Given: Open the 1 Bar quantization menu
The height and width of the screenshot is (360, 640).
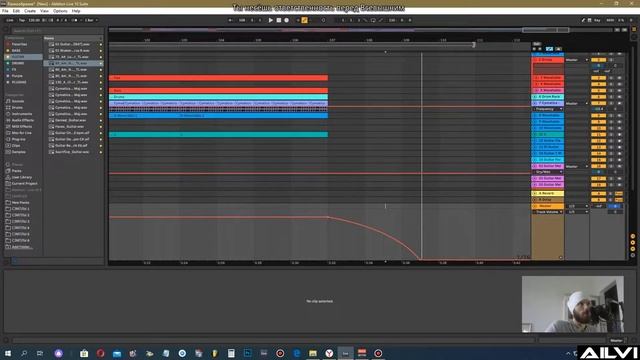Looking at the screenshot, I should pos(91,20).
